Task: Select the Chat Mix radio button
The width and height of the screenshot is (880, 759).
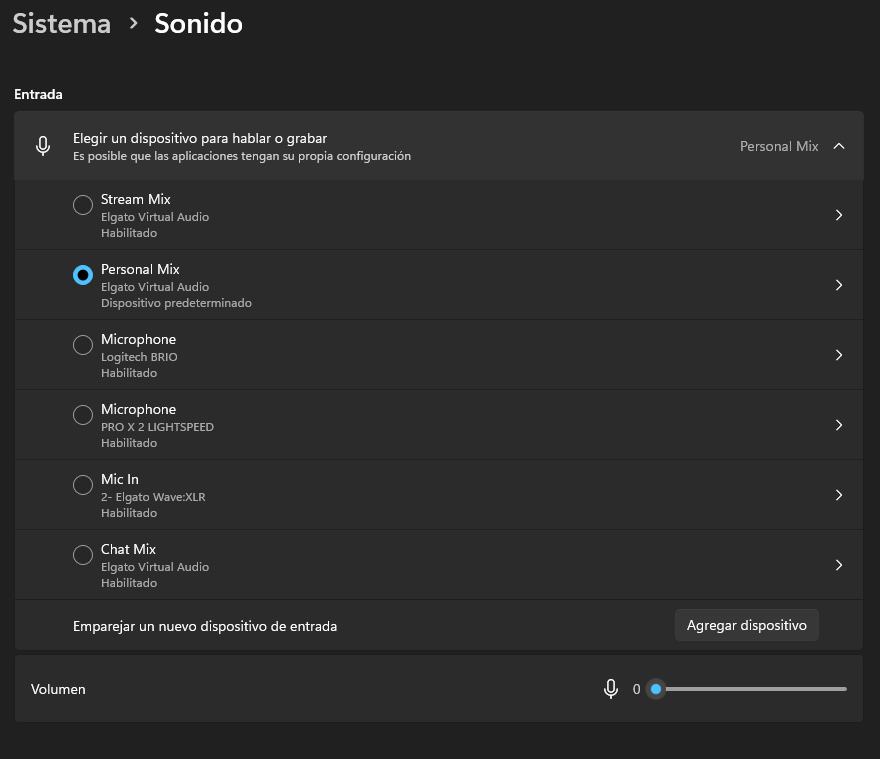Action: point(83,555)
